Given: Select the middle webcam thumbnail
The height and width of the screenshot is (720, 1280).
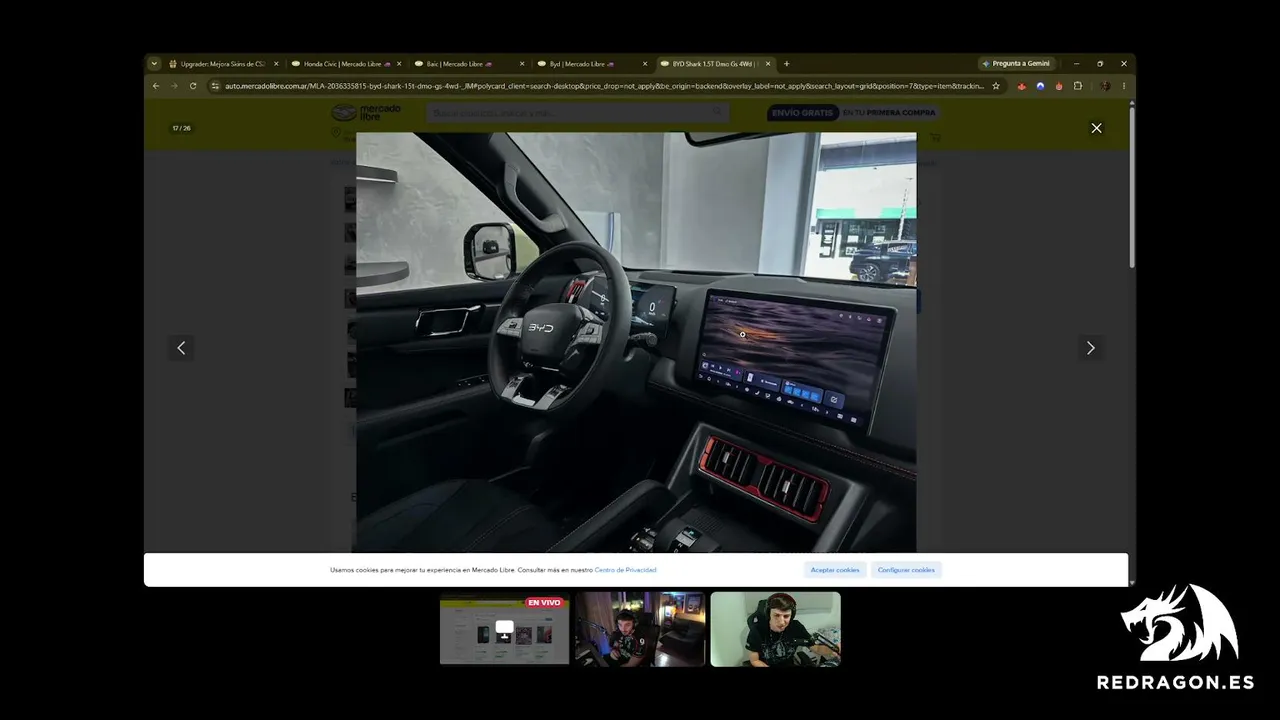Looking at the screenshot, I should tap(640, 629).
